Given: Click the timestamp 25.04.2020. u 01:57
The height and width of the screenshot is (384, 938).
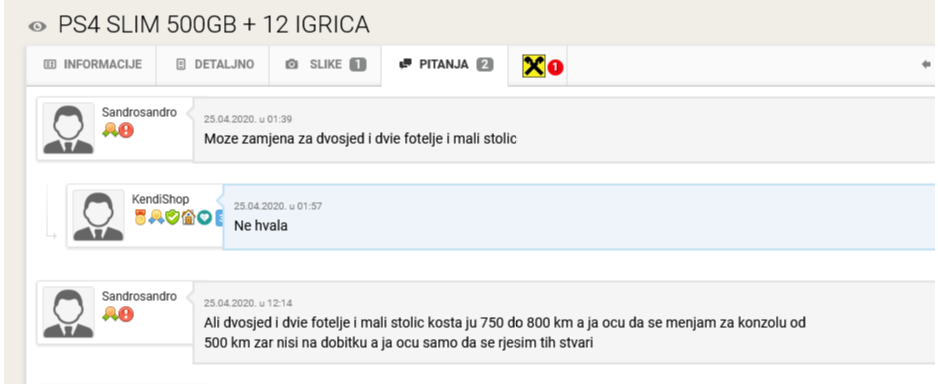Looking at the screenshot, I should [x=278, y=206].
